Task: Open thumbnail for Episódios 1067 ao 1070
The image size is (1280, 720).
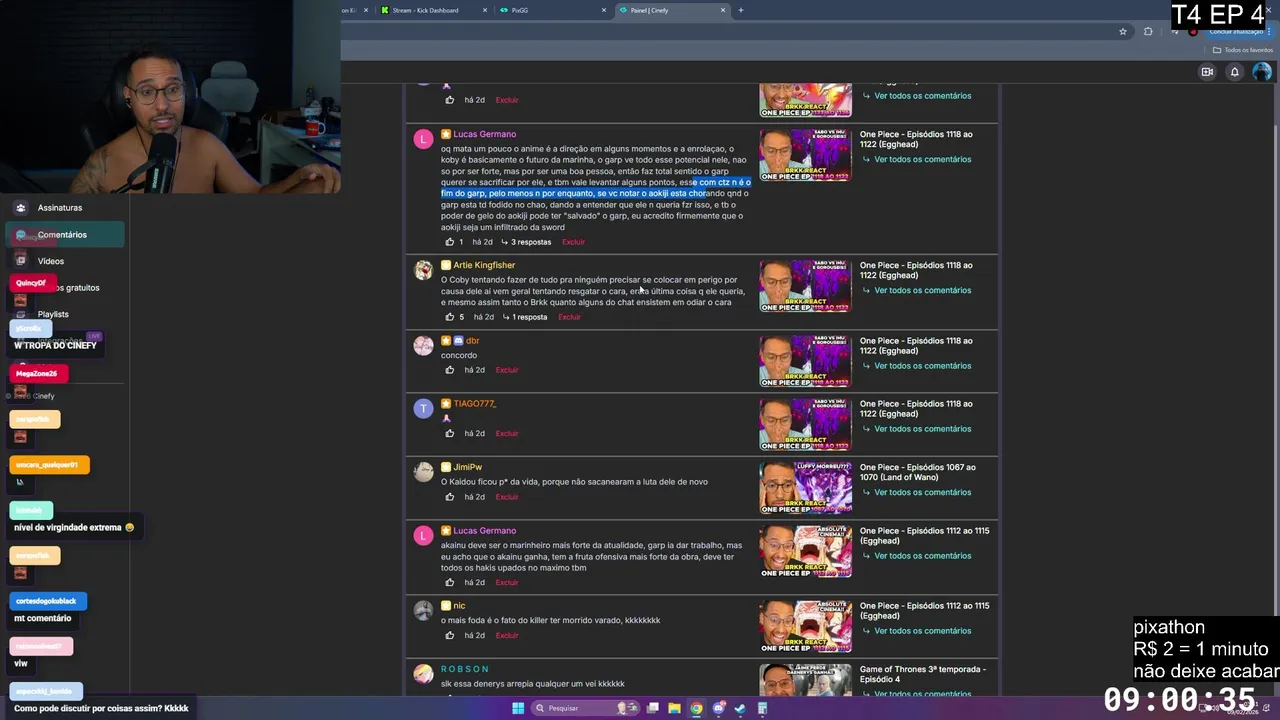Action: (805, 488)
